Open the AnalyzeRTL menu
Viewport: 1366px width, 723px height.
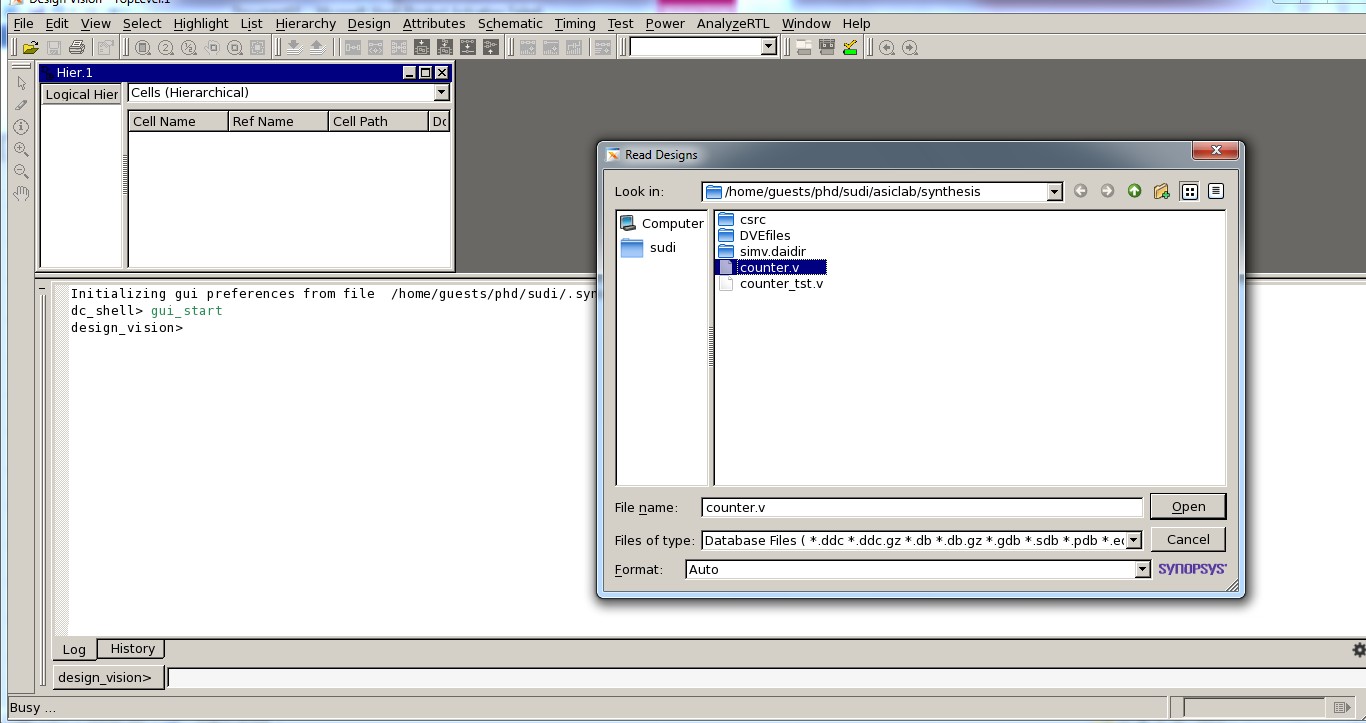(x=734, y=23)
